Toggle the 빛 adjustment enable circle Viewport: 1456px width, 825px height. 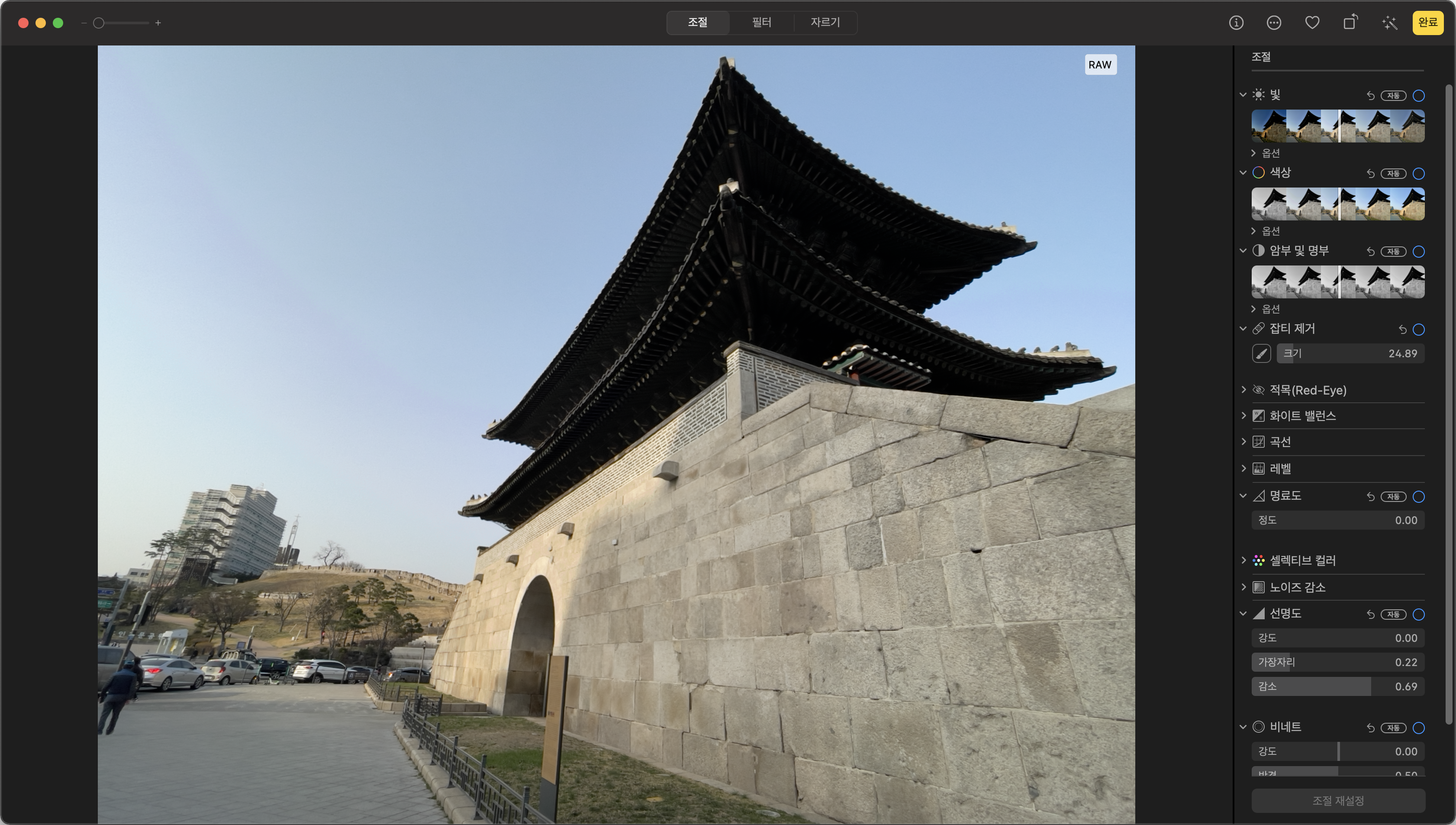1419,96
